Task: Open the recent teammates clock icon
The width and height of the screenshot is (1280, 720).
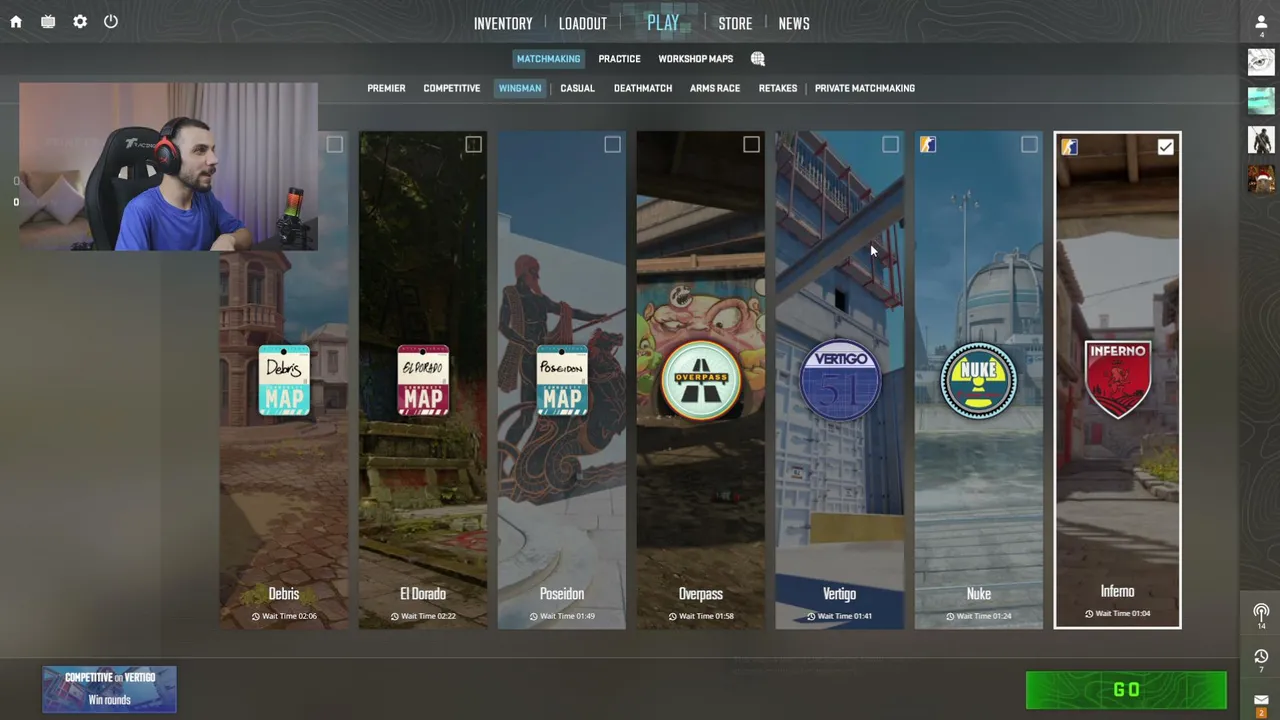Action: click(1261, 657)
